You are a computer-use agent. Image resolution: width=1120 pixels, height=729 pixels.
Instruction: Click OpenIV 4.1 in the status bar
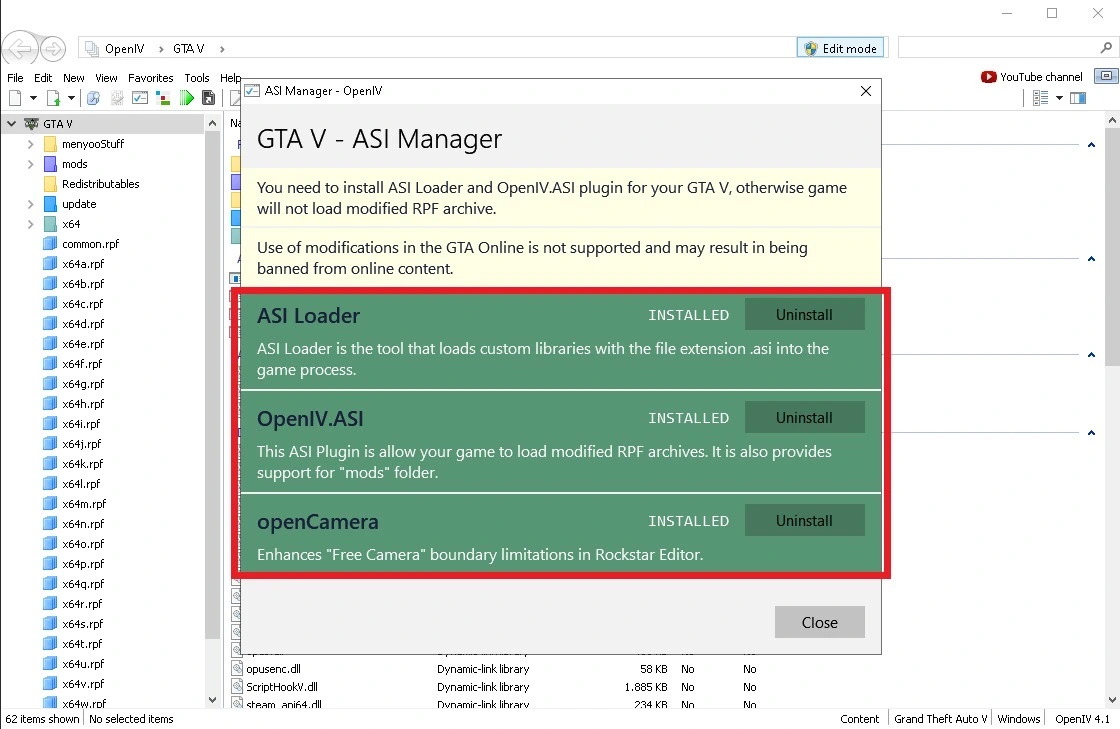point(1082,718)
